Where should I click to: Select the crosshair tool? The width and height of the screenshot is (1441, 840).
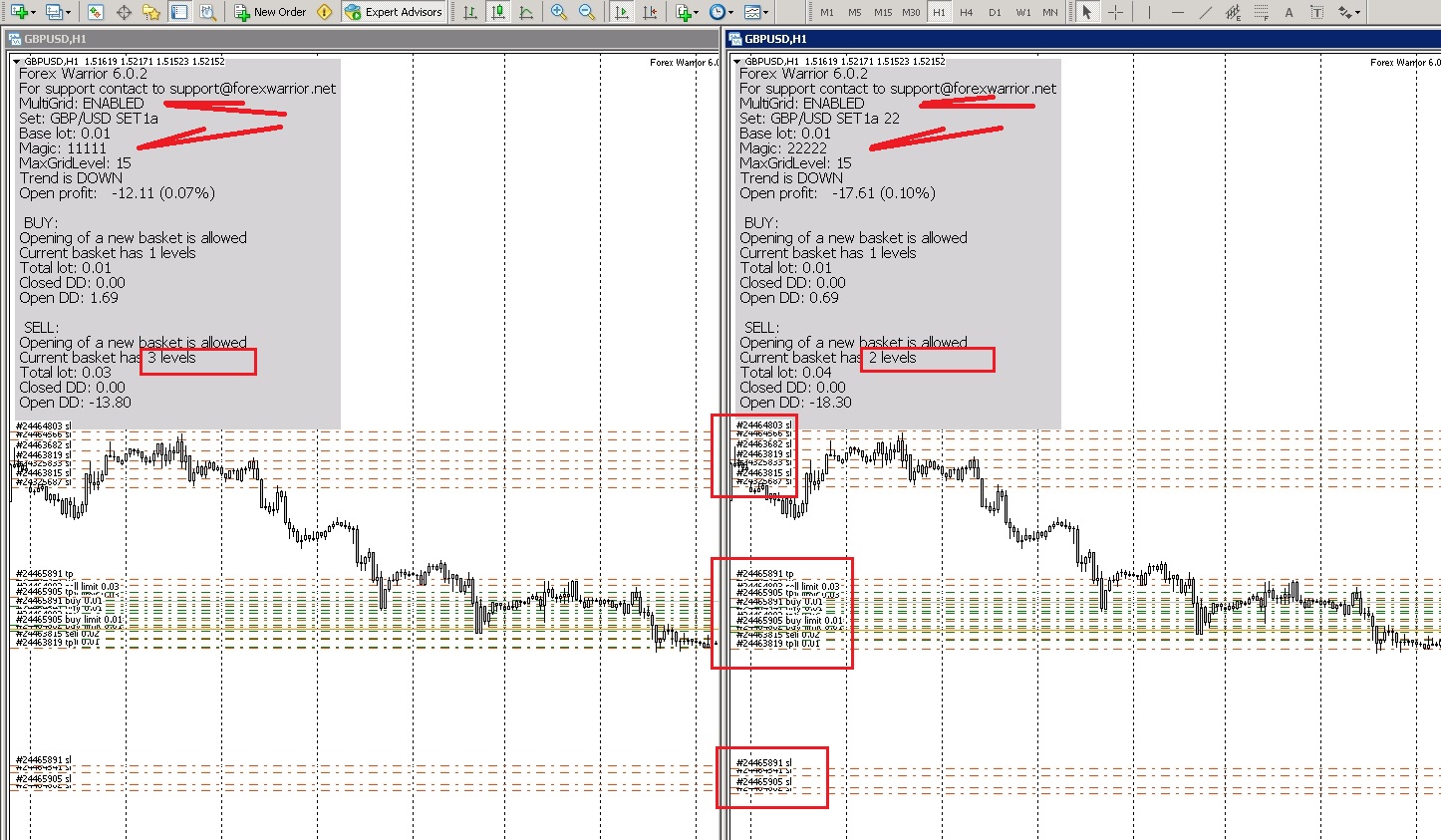(x=1115, y=12)
